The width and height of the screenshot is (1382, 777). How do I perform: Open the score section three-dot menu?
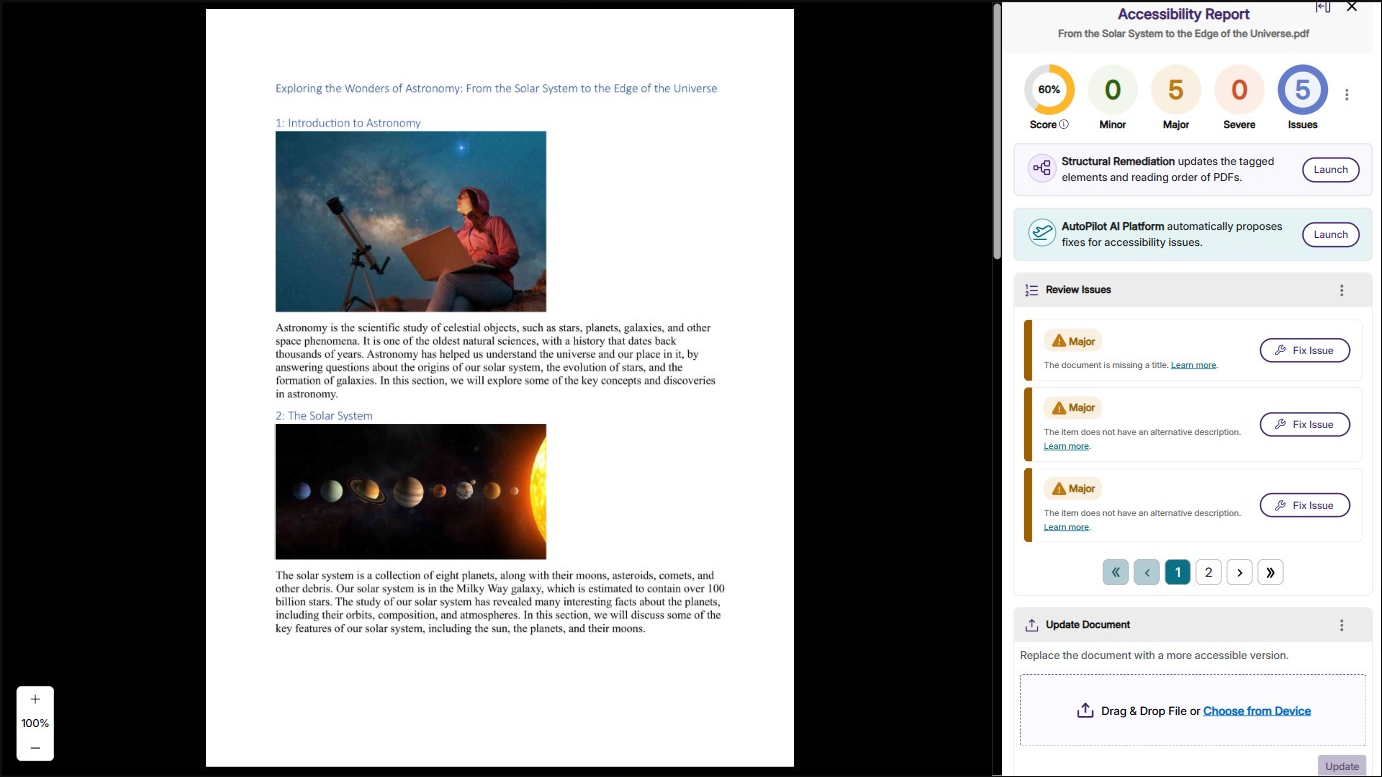pyautogui.click(x=1346, y=93)
